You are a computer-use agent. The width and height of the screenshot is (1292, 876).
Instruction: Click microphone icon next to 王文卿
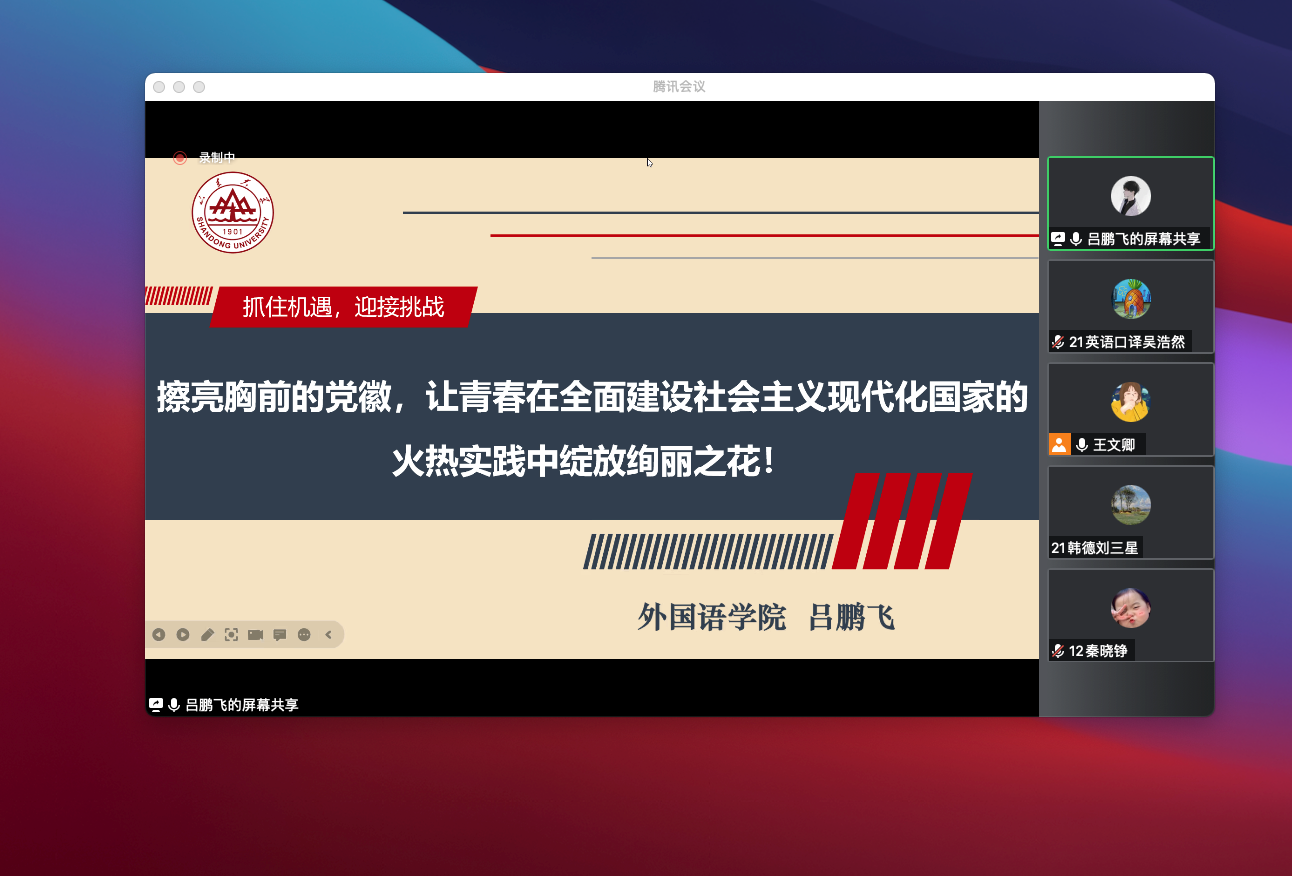click(x=1081, y=445)
